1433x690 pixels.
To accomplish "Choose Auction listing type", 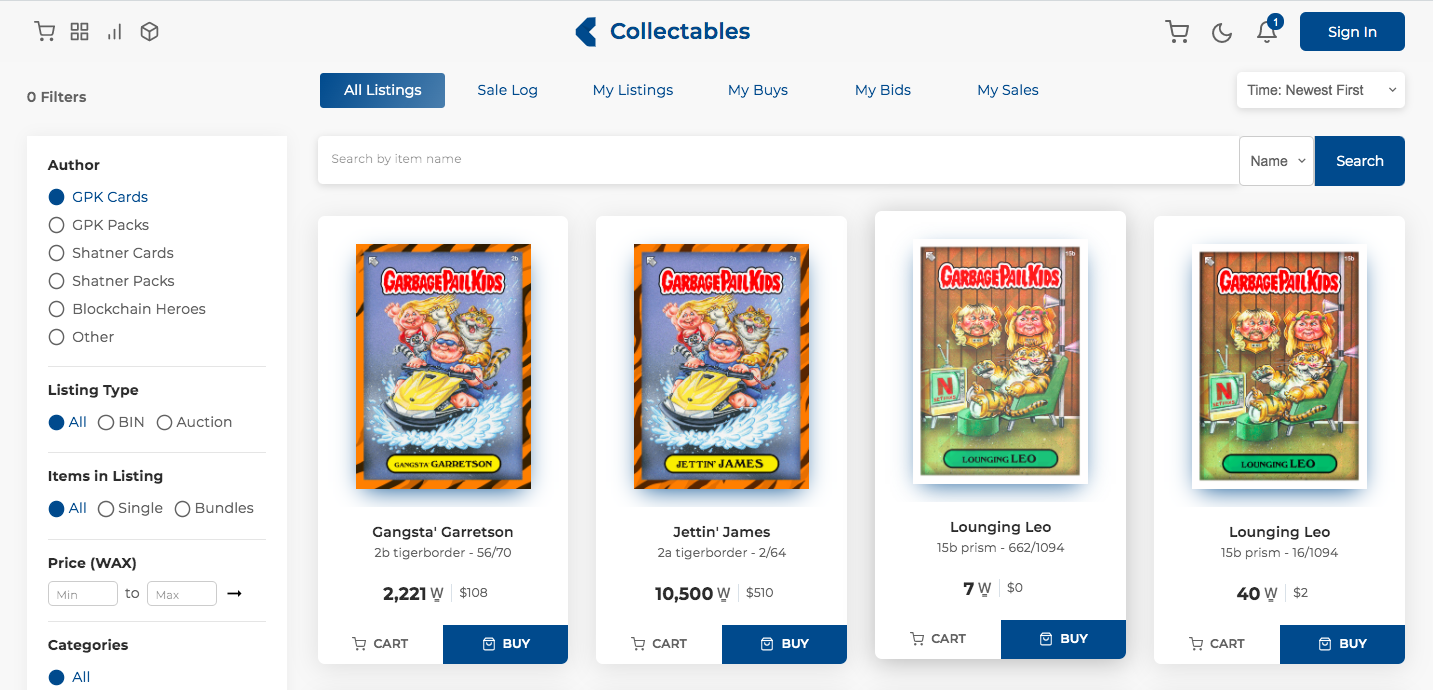I will pos(194,422).
